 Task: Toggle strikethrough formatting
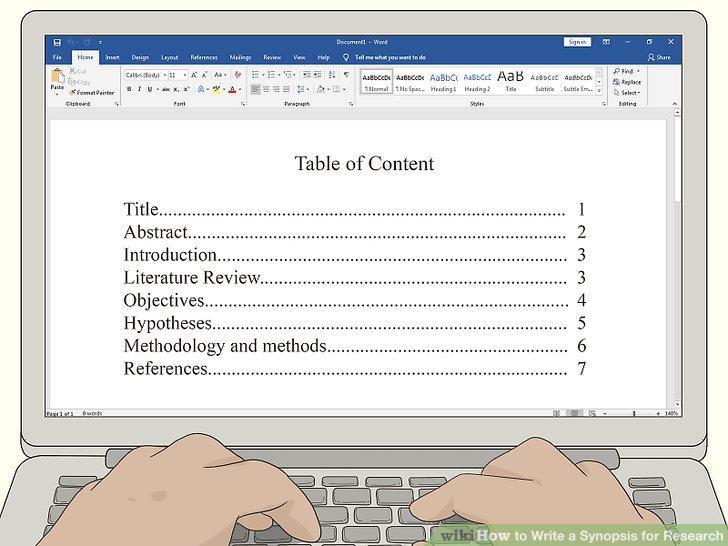tap(166, 89)
